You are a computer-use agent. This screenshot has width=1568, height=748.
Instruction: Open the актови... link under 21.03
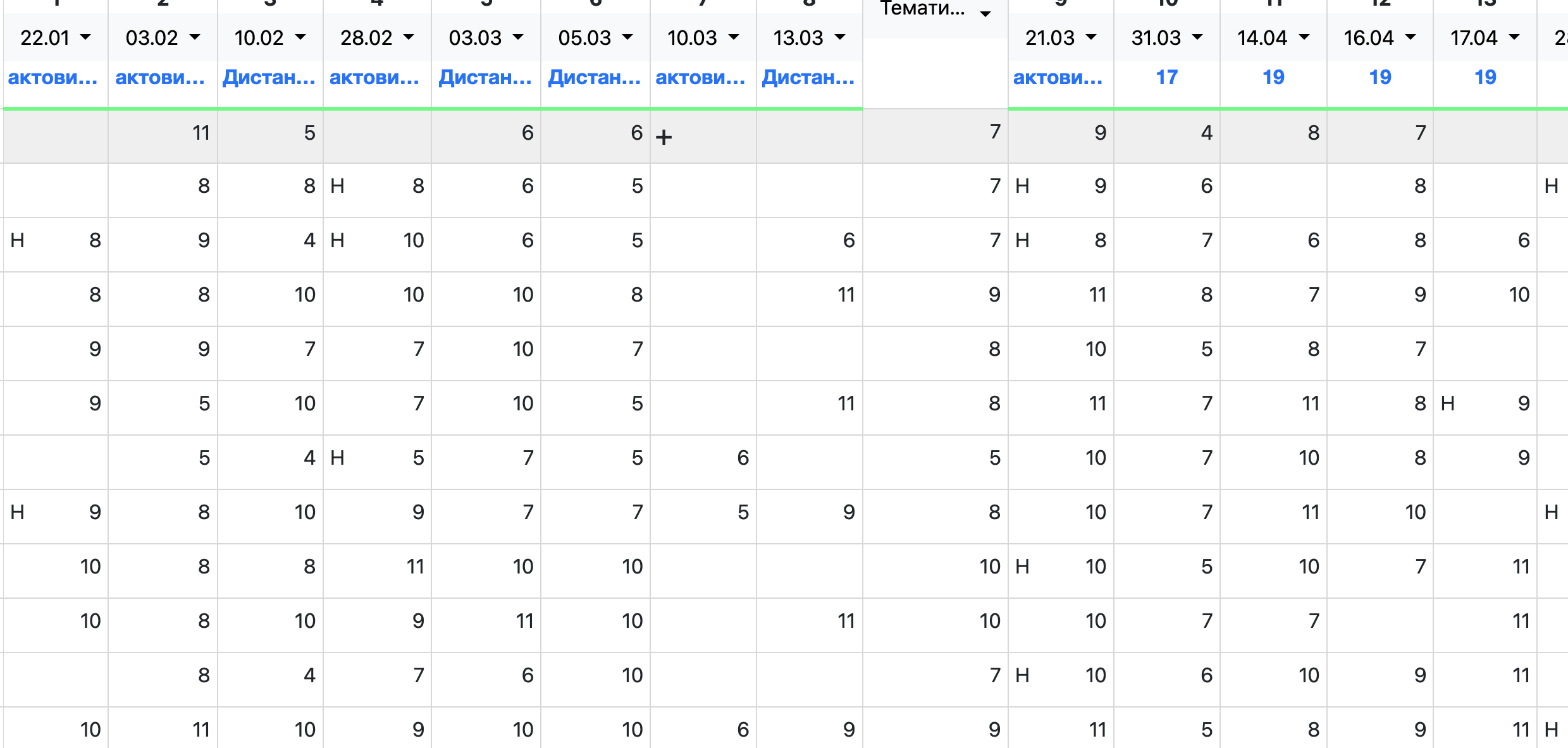(x=1058, y=78)
